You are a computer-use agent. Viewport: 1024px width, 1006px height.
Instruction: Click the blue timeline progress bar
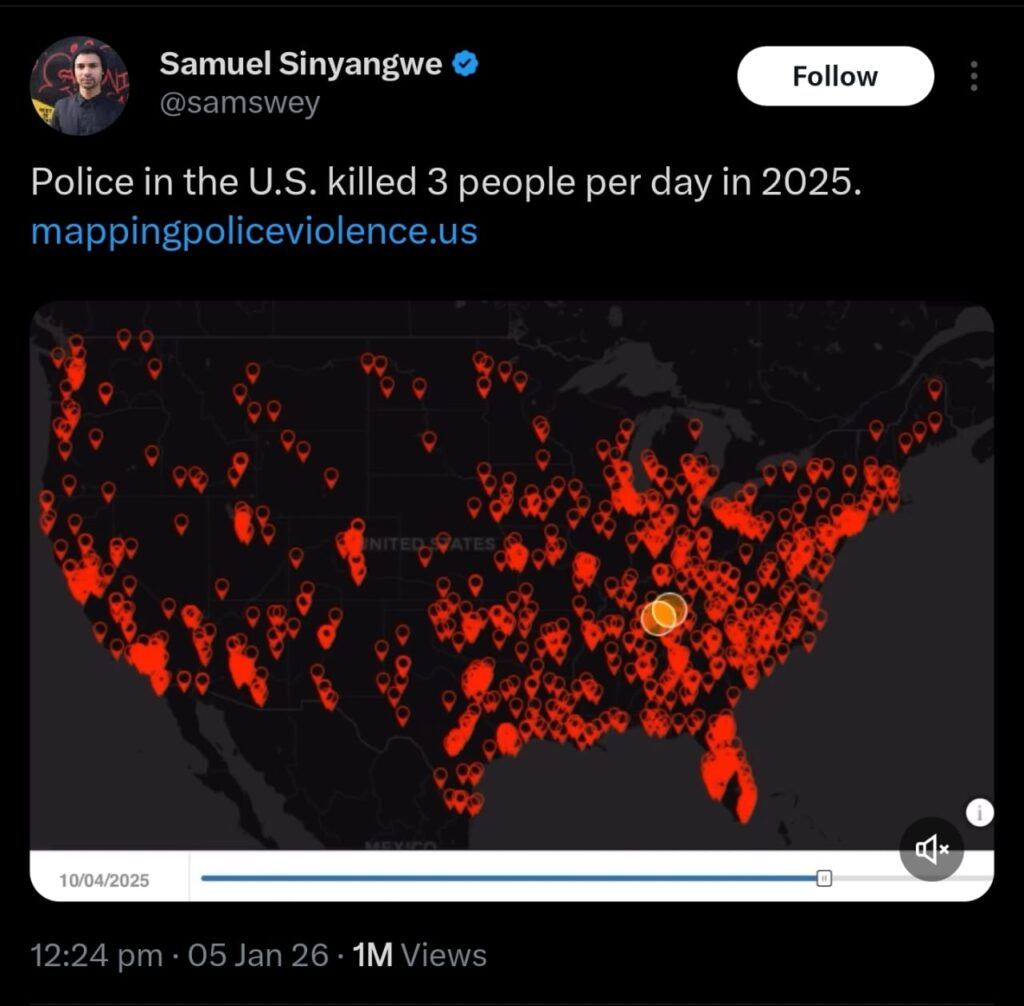[x=500, y=878]
